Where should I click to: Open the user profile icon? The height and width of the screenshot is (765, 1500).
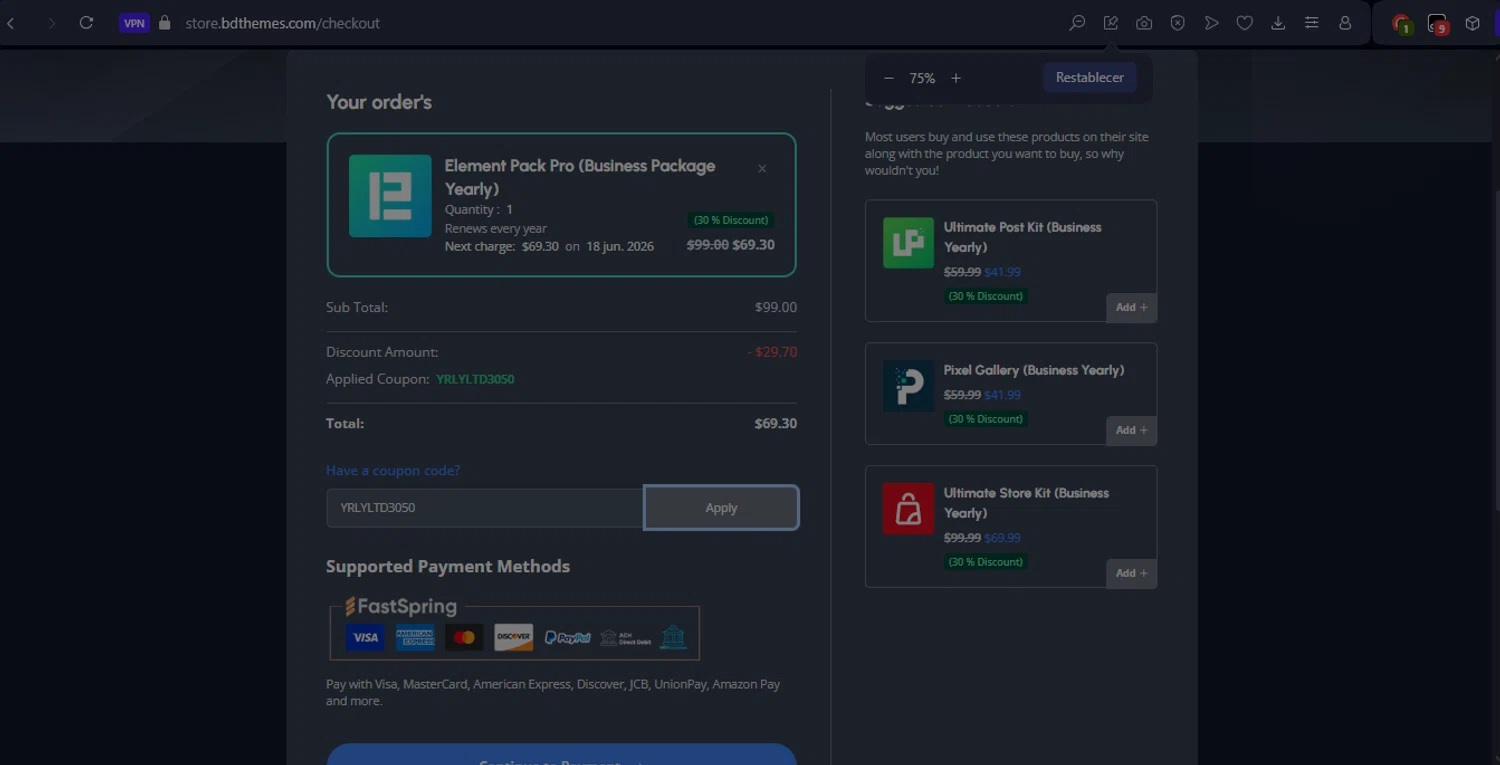click(x=1345, y=23)
